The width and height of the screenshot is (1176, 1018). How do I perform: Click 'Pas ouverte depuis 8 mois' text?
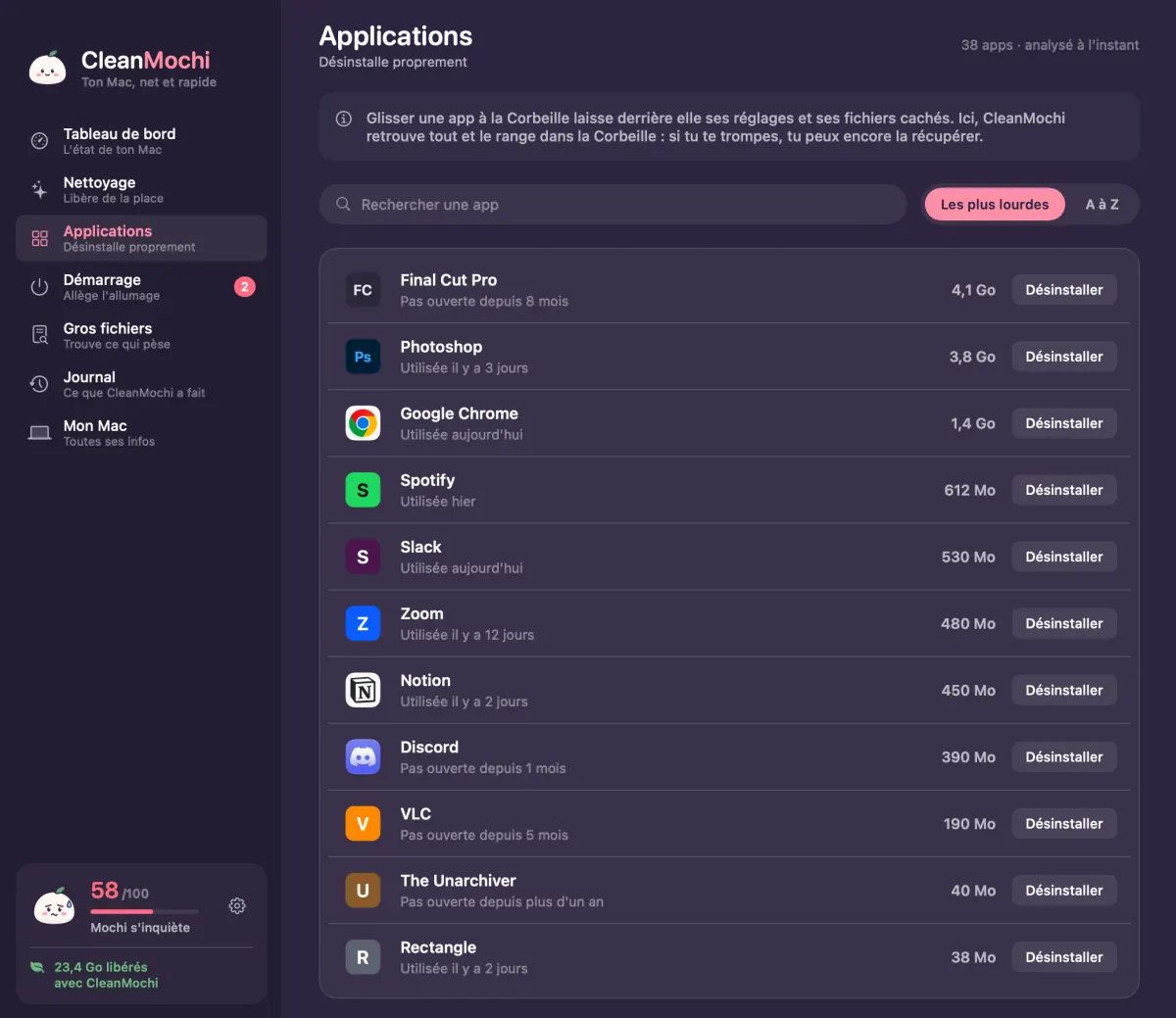point(484,302)
